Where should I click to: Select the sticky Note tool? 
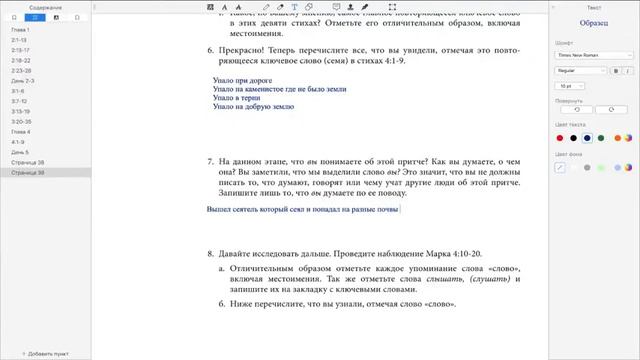click(336, 7)
